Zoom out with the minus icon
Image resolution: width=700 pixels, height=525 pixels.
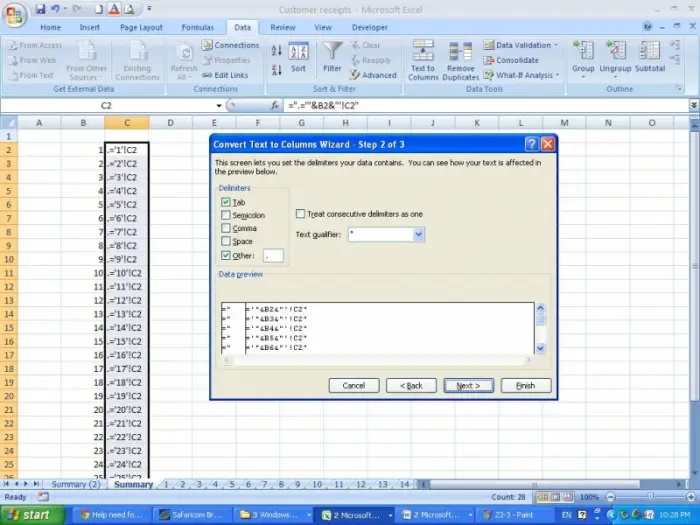pos(611,497)
